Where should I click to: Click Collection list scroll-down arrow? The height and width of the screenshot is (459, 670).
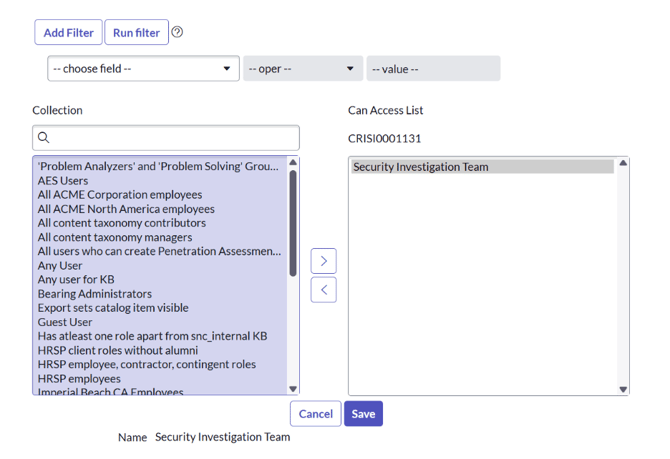293,388
